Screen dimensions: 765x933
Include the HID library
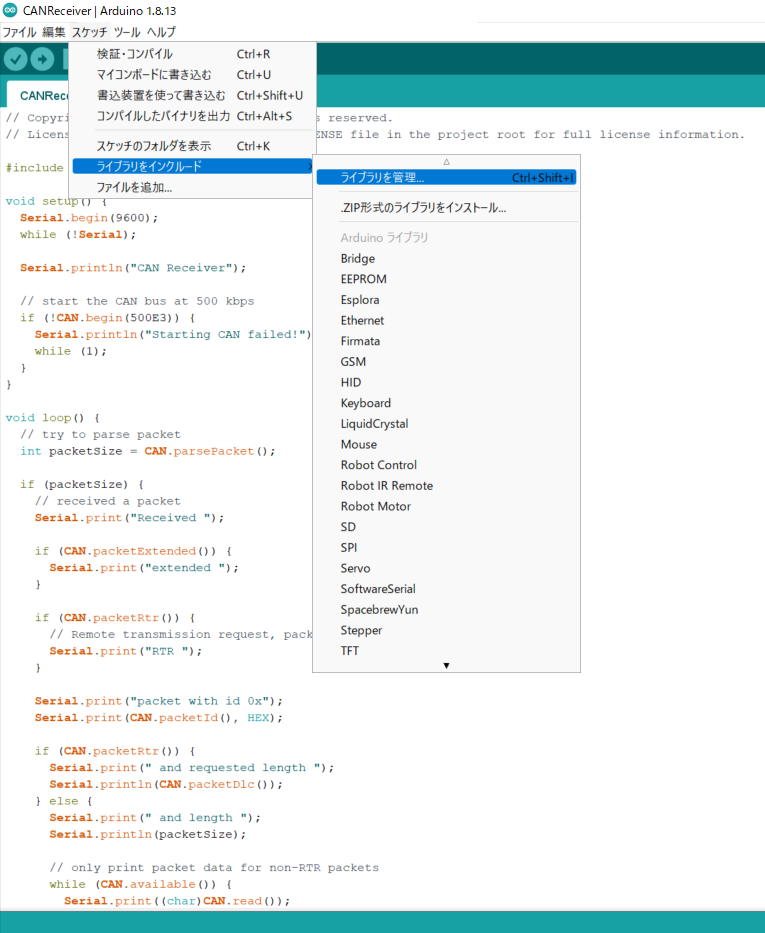[x=446, y=382]
